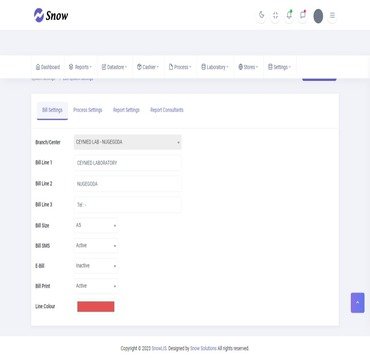Open the Datastore menu
The height and width of the screenshot is (360, 370).
[x=114, y=67]
